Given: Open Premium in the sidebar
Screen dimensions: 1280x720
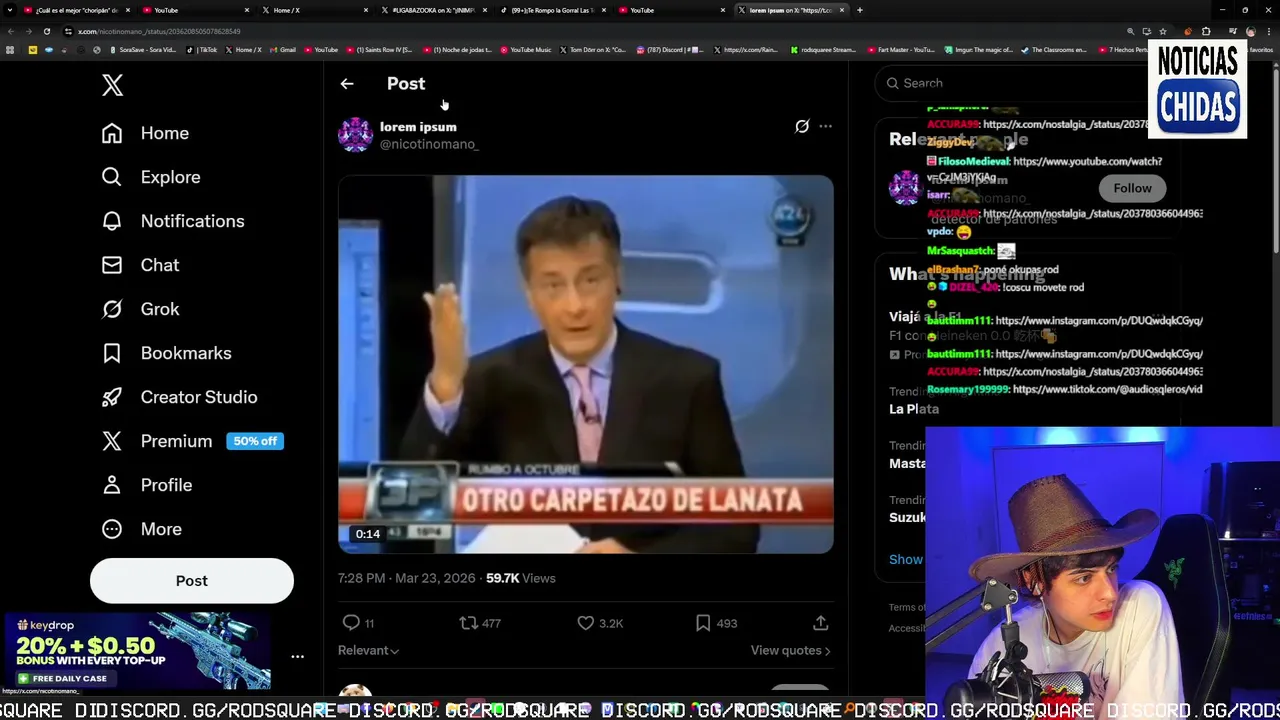Looking at the screenshot, I should click(x=157, y=441).
